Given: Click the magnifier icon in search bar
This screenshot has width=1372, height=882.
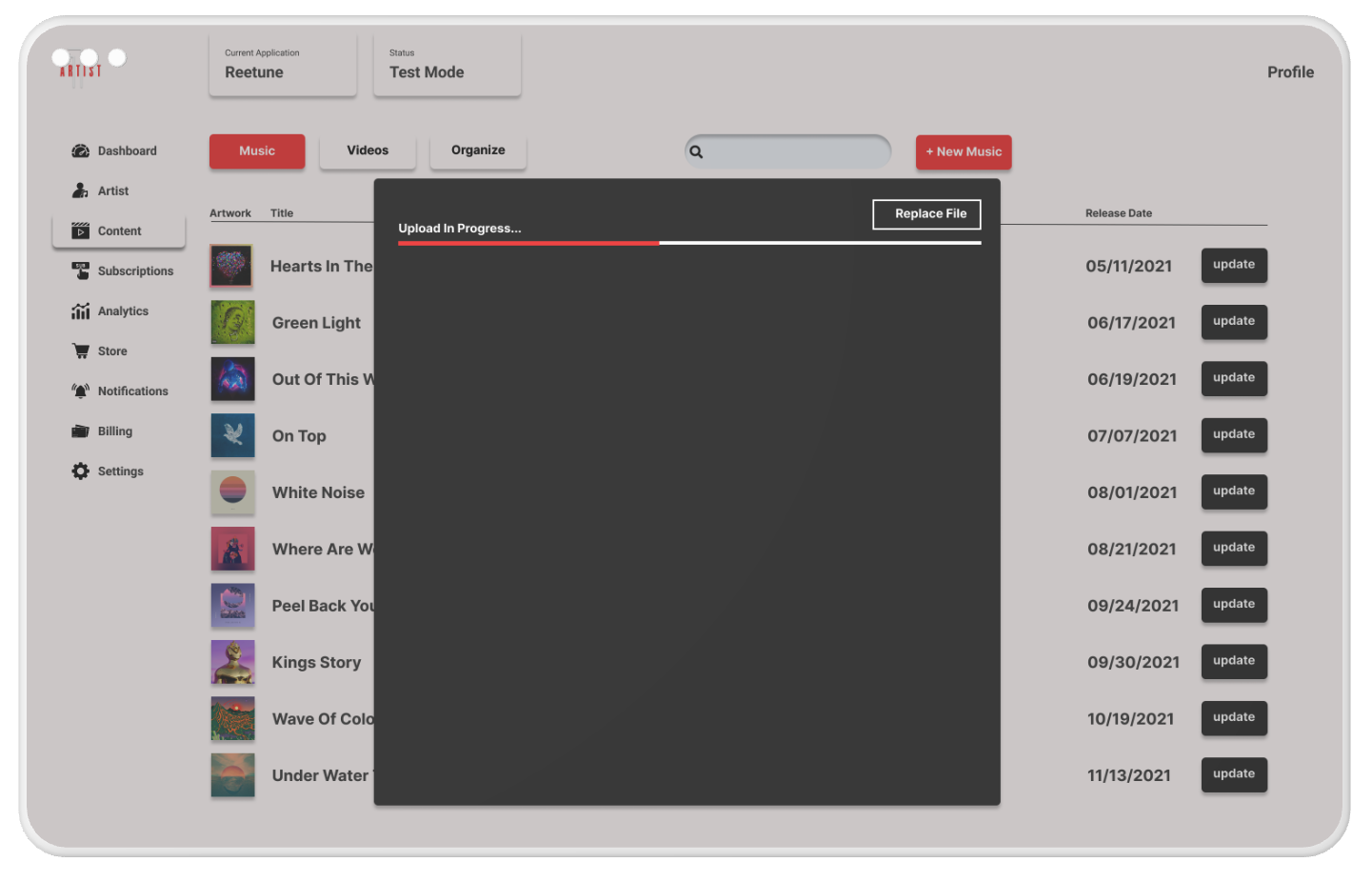Looking at the screenshot, I should coord(696,152).
